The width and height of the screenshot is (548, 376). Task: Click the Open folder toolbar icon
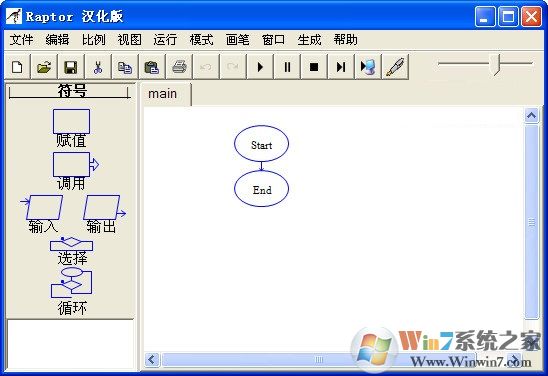tap(44, 66)
